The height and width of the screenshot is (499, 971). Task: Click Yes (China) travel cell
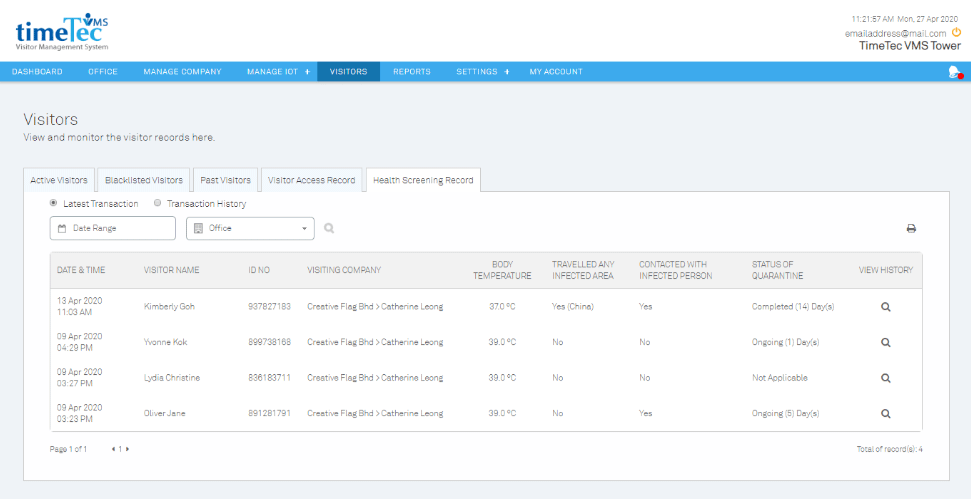[573, 306]
